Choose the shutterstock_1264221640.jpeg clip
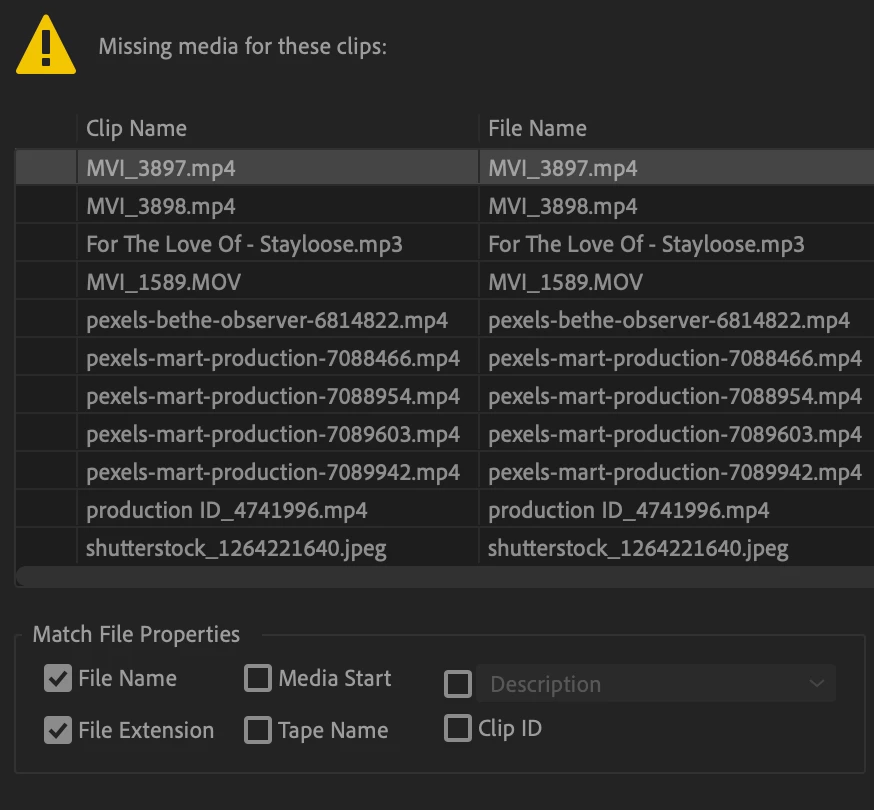The image size is (874, 810). pyautogui.click(x=236, y=548)
